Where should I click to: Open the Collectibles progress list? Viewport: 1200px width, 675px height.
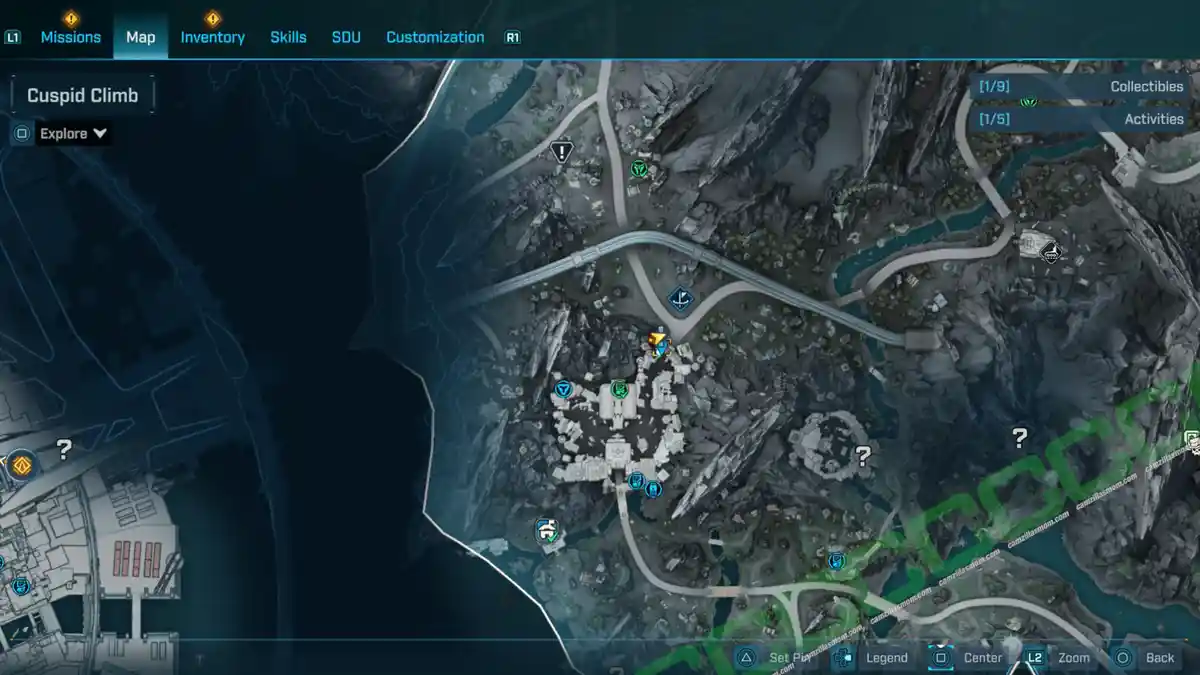coord(1080,87)
